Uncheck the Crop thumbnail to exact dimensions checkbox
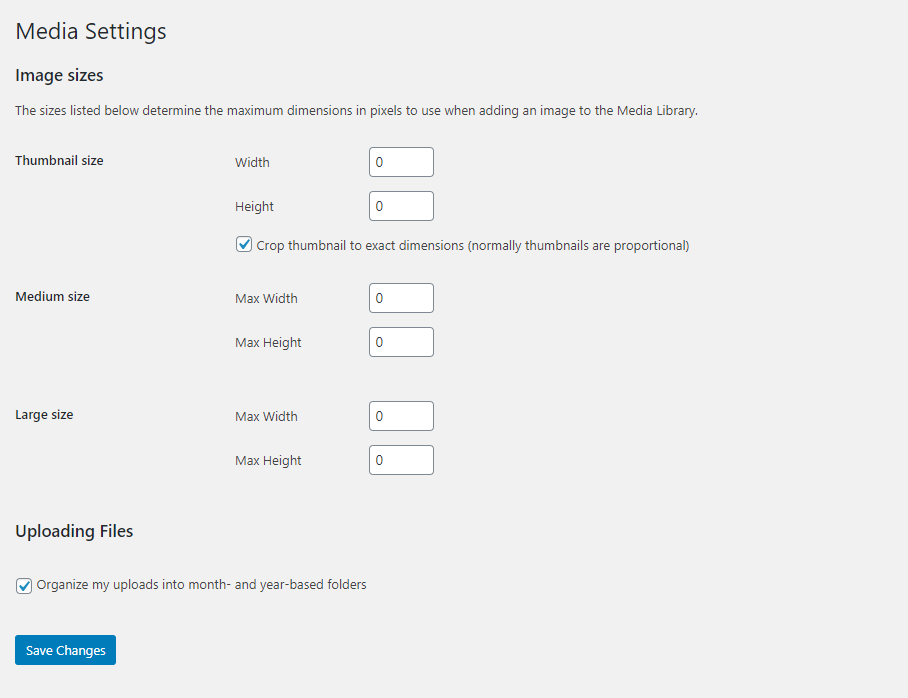The height and width of the screenshot is (698, 908). [244, 244]
